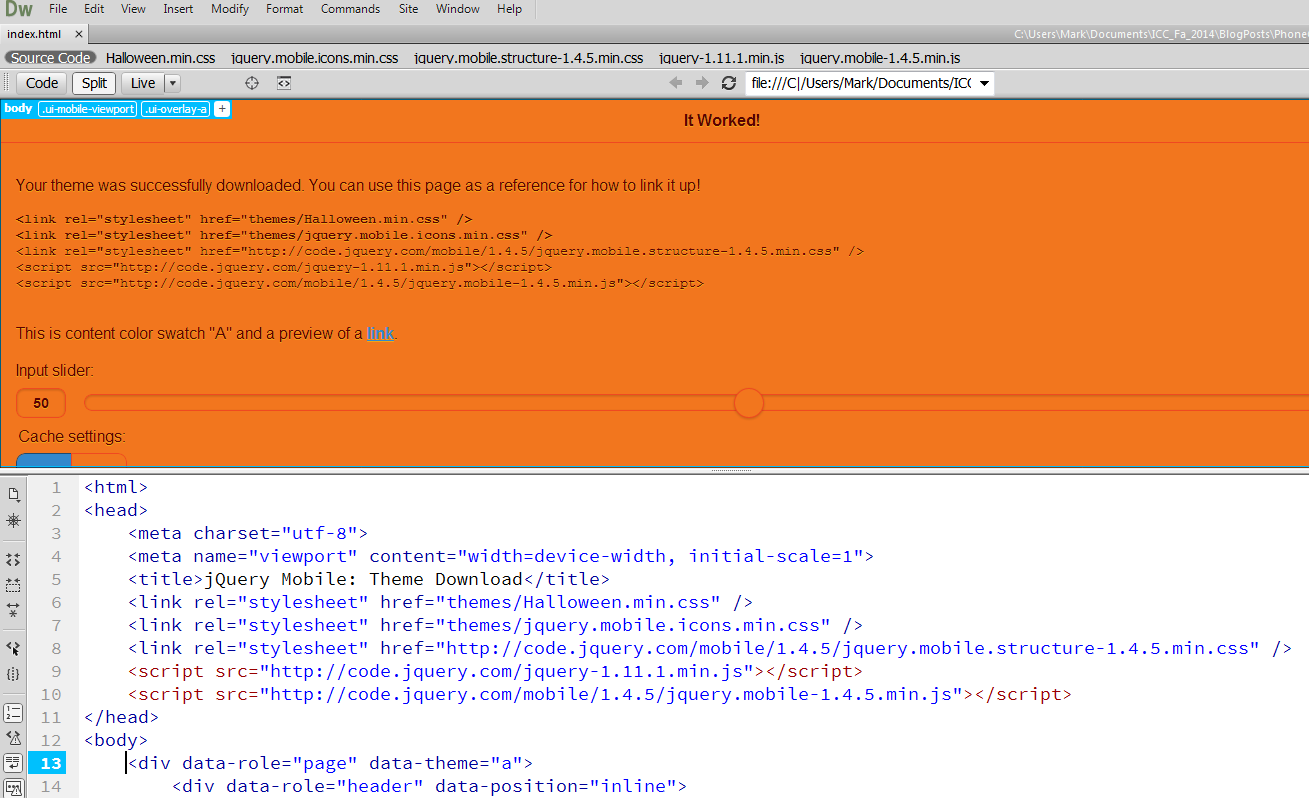This screenshot has height=798, width=1309.
Task: Click the slider value box showing 50
Action: point(41,404)
